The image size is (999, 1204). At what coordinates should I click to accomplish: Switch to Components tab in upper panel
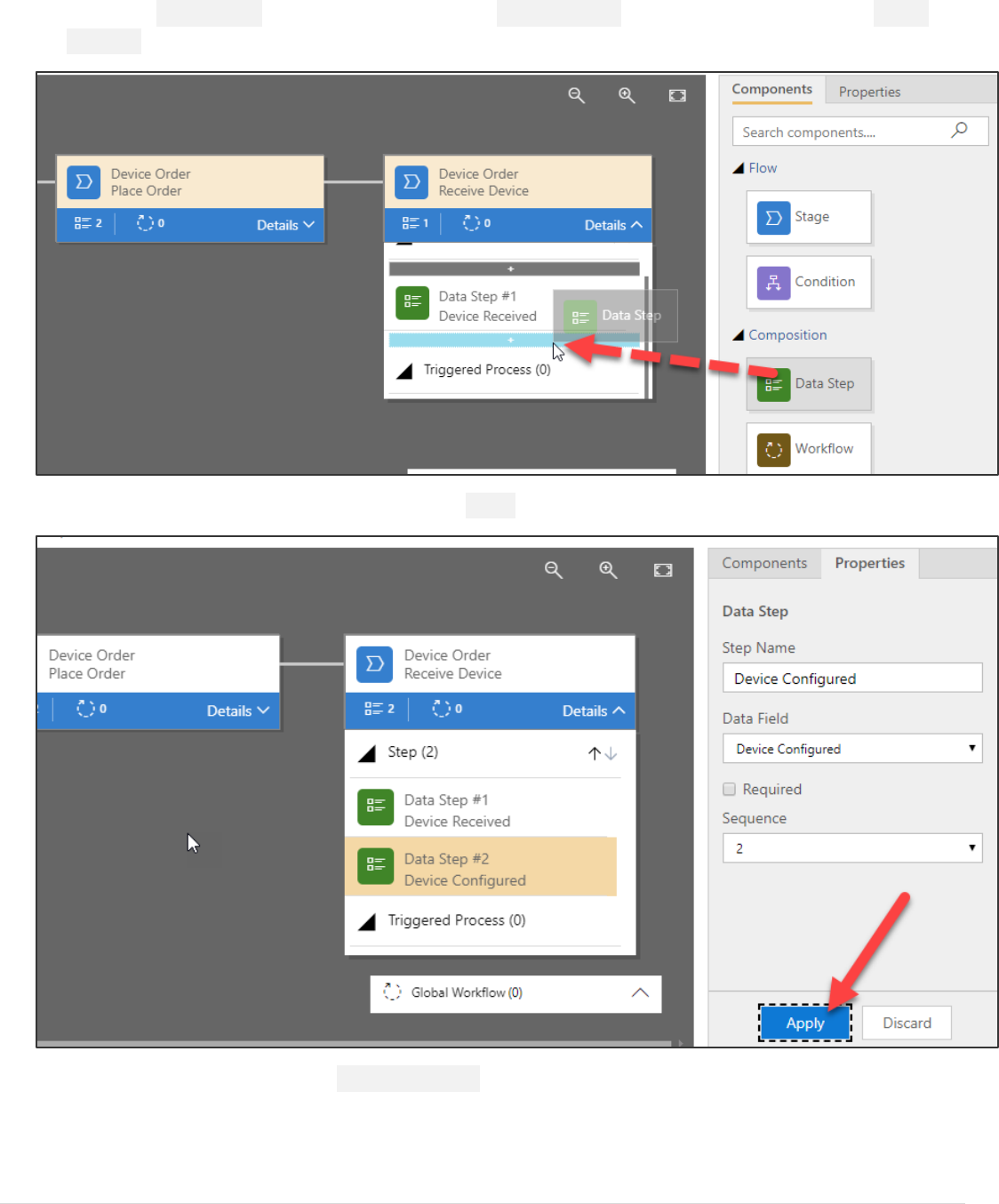771,89
